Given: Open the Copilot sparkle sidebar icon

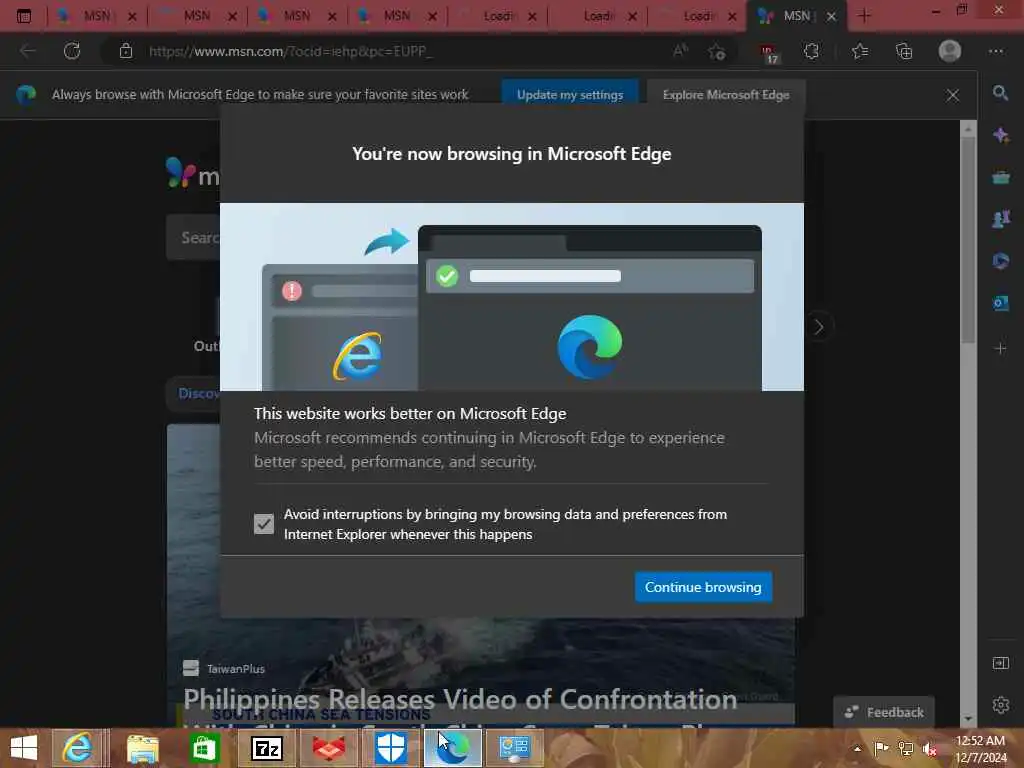Looking at the screenshot, I should (1000, 135).
